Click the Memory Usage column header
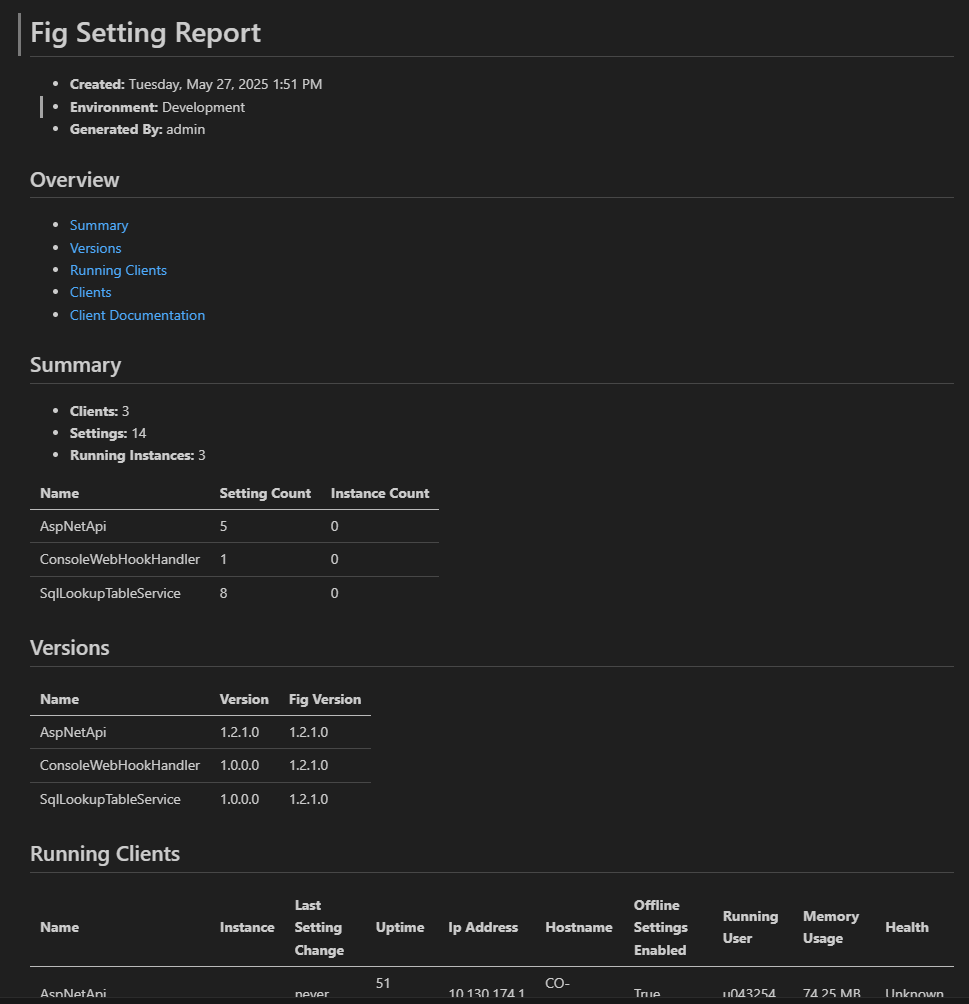 [830, 927]
